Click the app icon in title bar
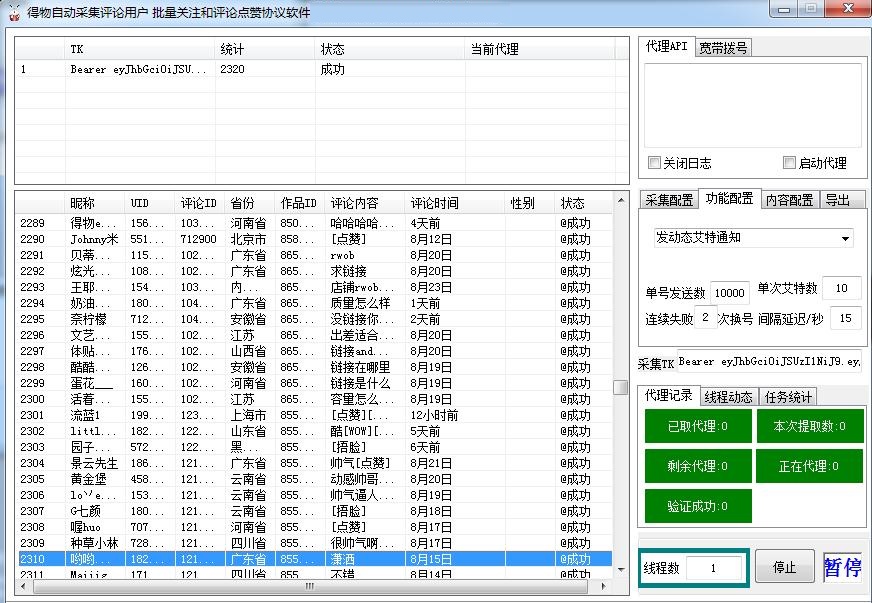Image resolution: width=872 pixels, height=603 pixels. coord(13,11)
